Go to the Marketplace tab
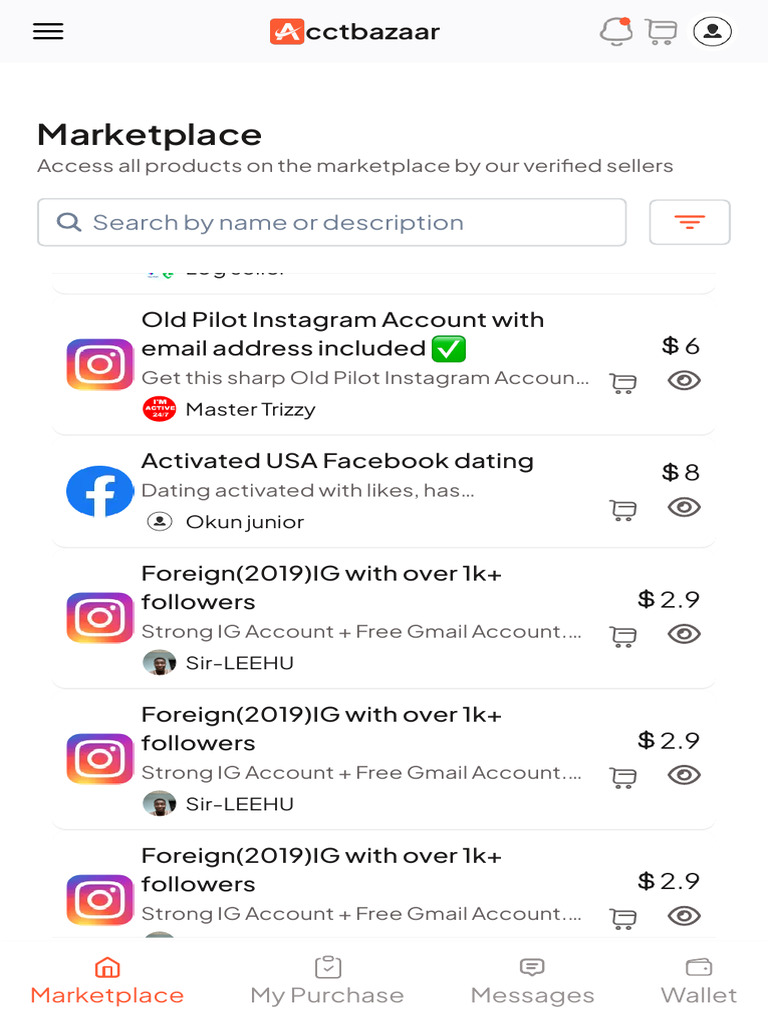This screenshot has width=768, height=1024. (107, 980)
